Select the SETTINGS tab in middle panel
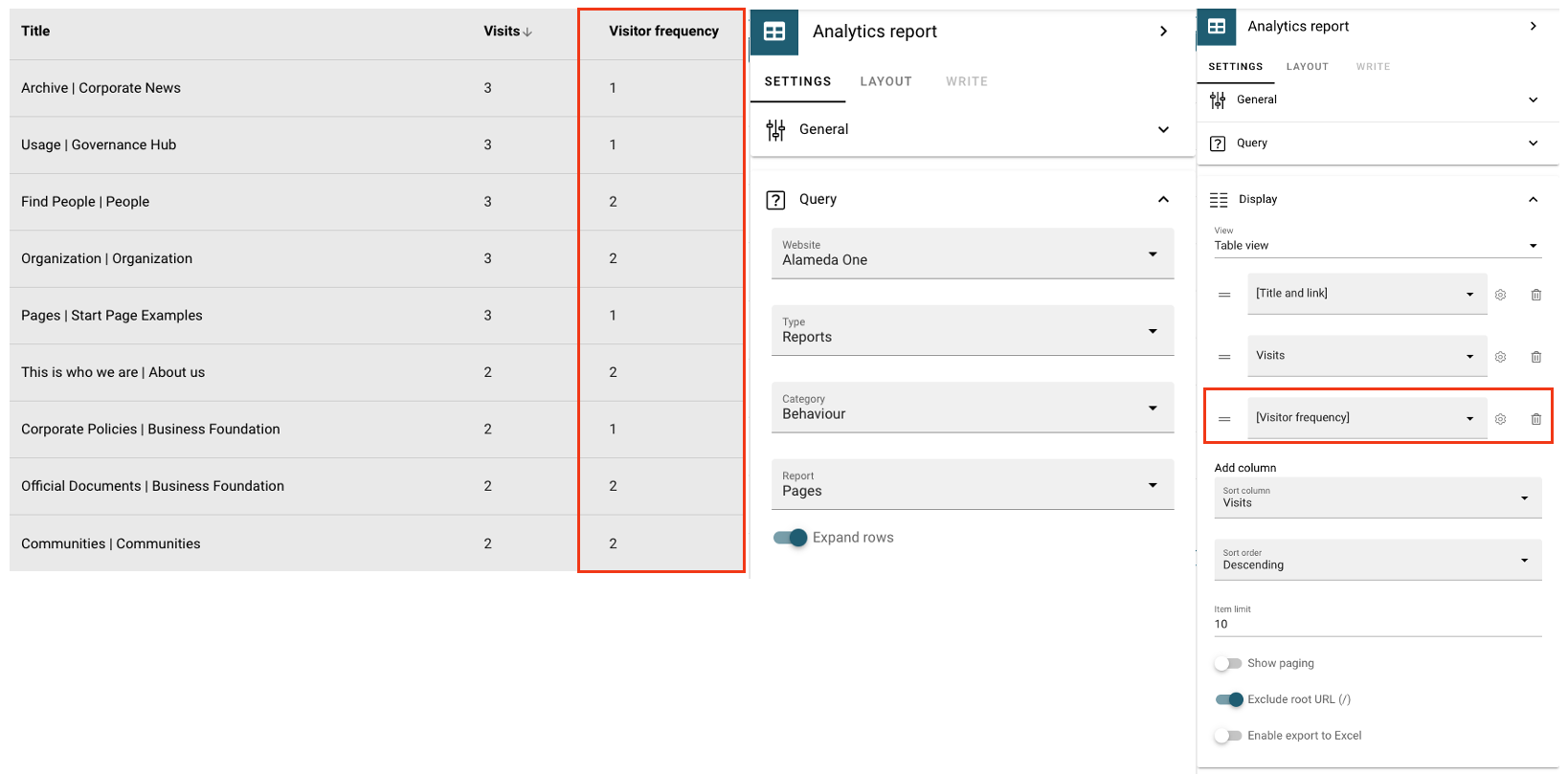 click(797, 81)
